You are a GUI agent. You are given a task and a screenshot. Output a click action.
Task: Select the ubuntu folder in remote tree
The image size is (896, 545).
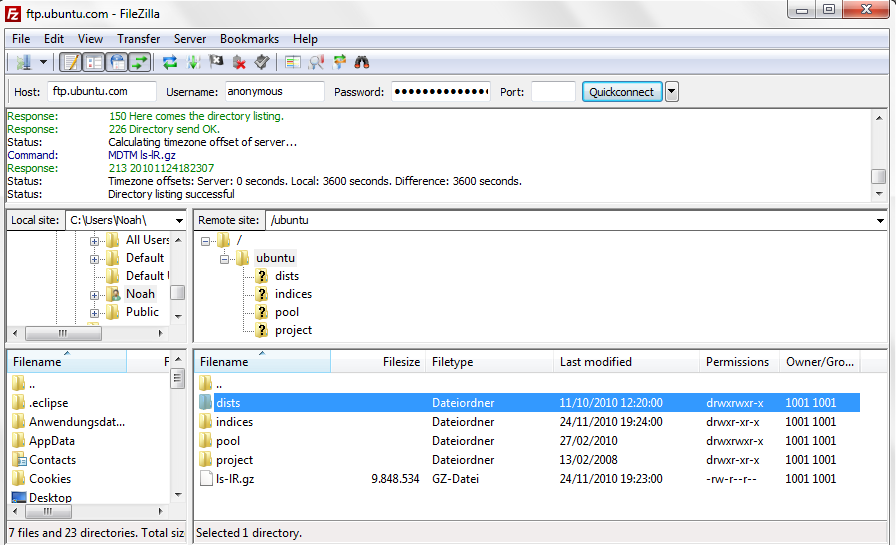click(x=275, y=258)
